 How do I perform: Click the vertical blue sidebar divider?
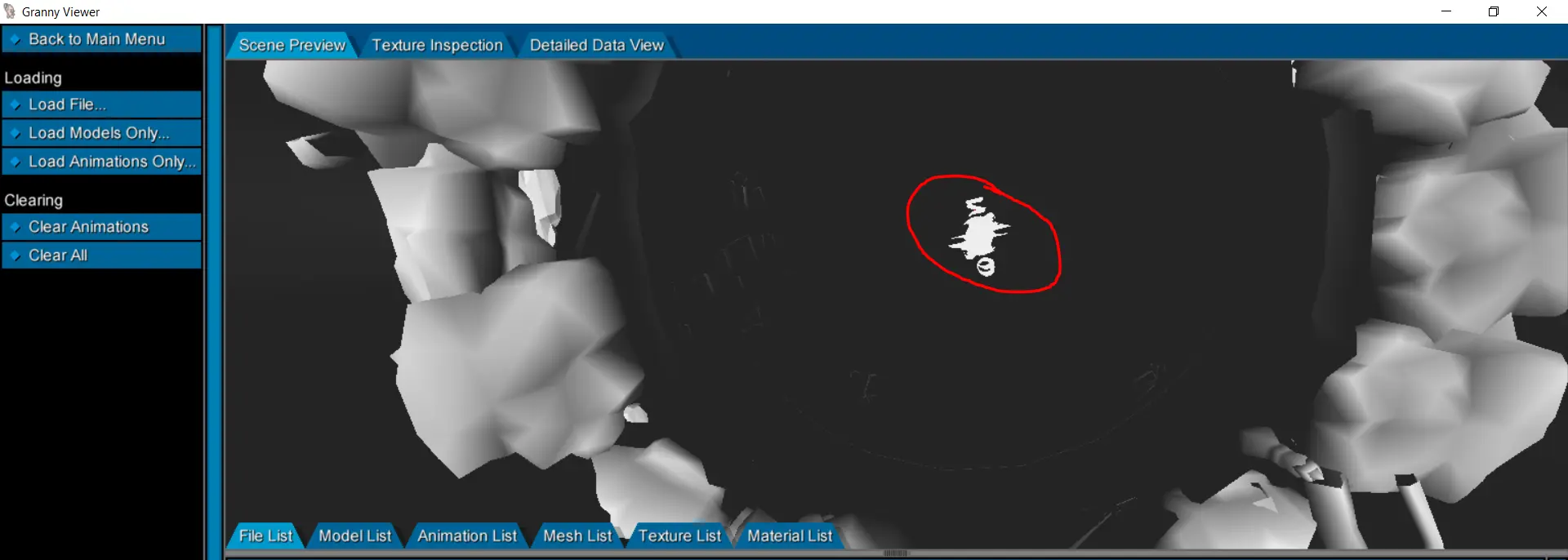[215, 292]
